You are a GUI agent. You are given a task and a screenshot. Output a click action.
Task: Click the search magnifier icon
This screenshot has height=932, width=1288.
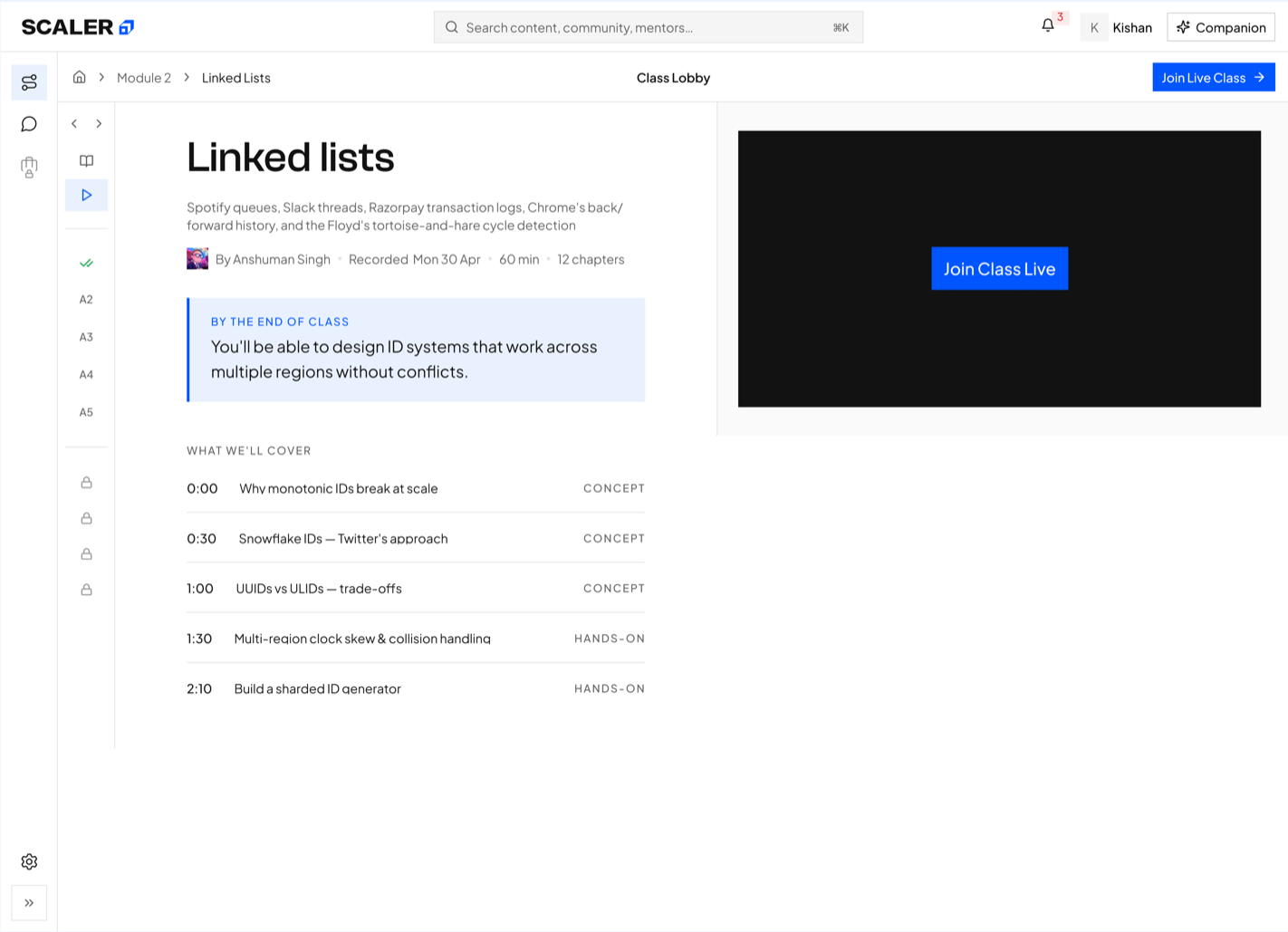[x=451, y=27]
